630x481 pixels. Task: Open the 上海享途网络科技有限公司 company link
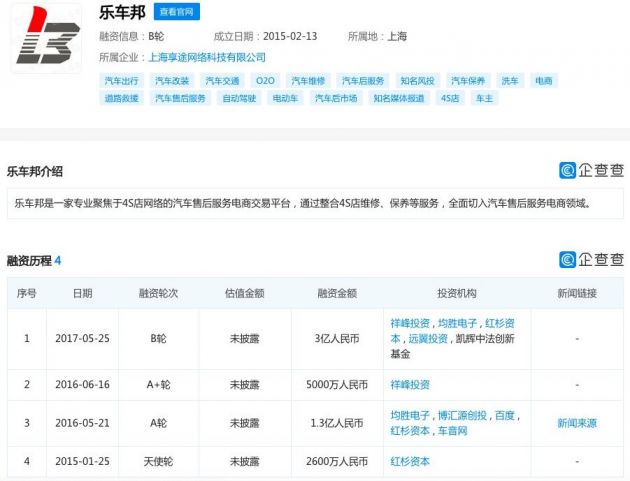[x=207, y=57]
